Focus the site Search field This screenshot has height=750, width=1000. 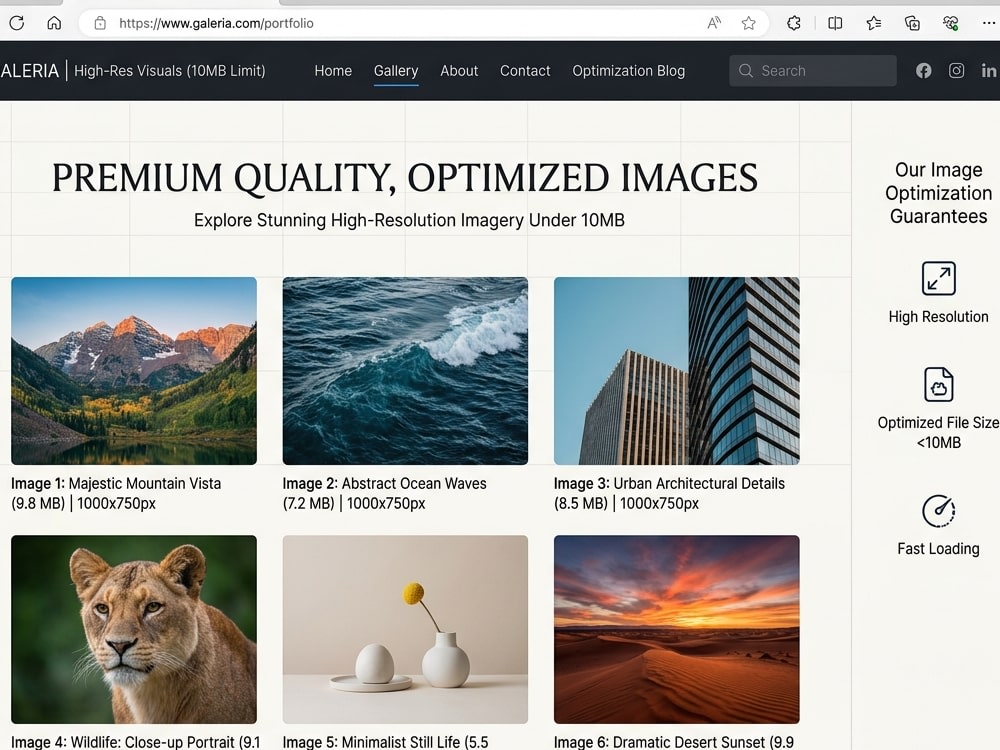(812, 71)
